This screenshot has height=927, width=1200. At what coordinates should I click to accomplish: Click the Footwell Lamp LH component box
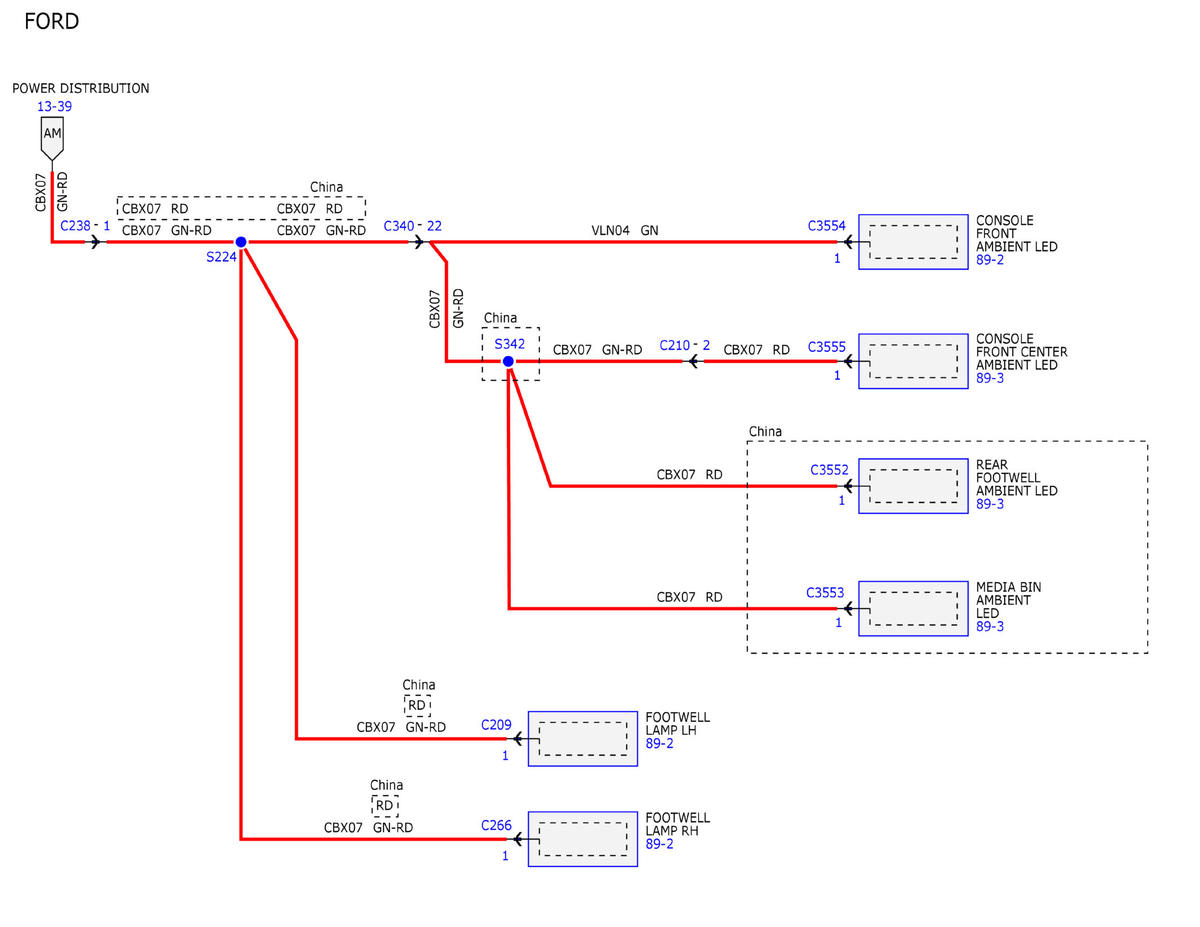click(583, 739)
